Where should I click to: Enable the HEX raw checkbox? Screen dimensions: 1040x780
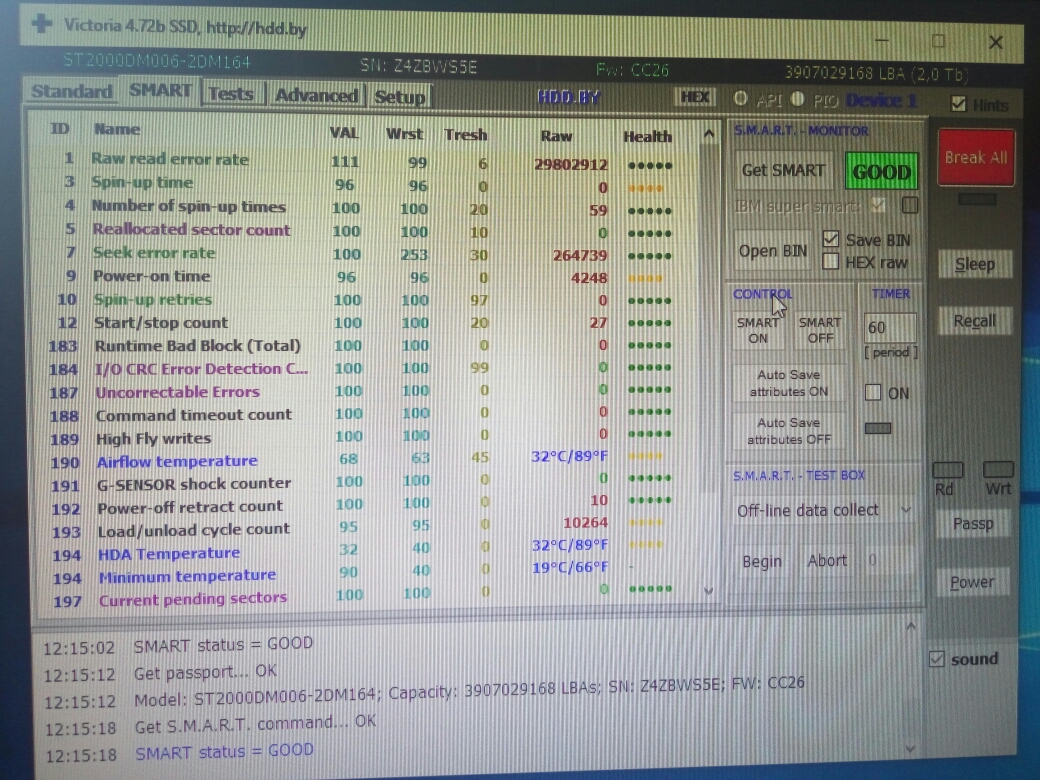pyautogui.click(x=830, y=262)
